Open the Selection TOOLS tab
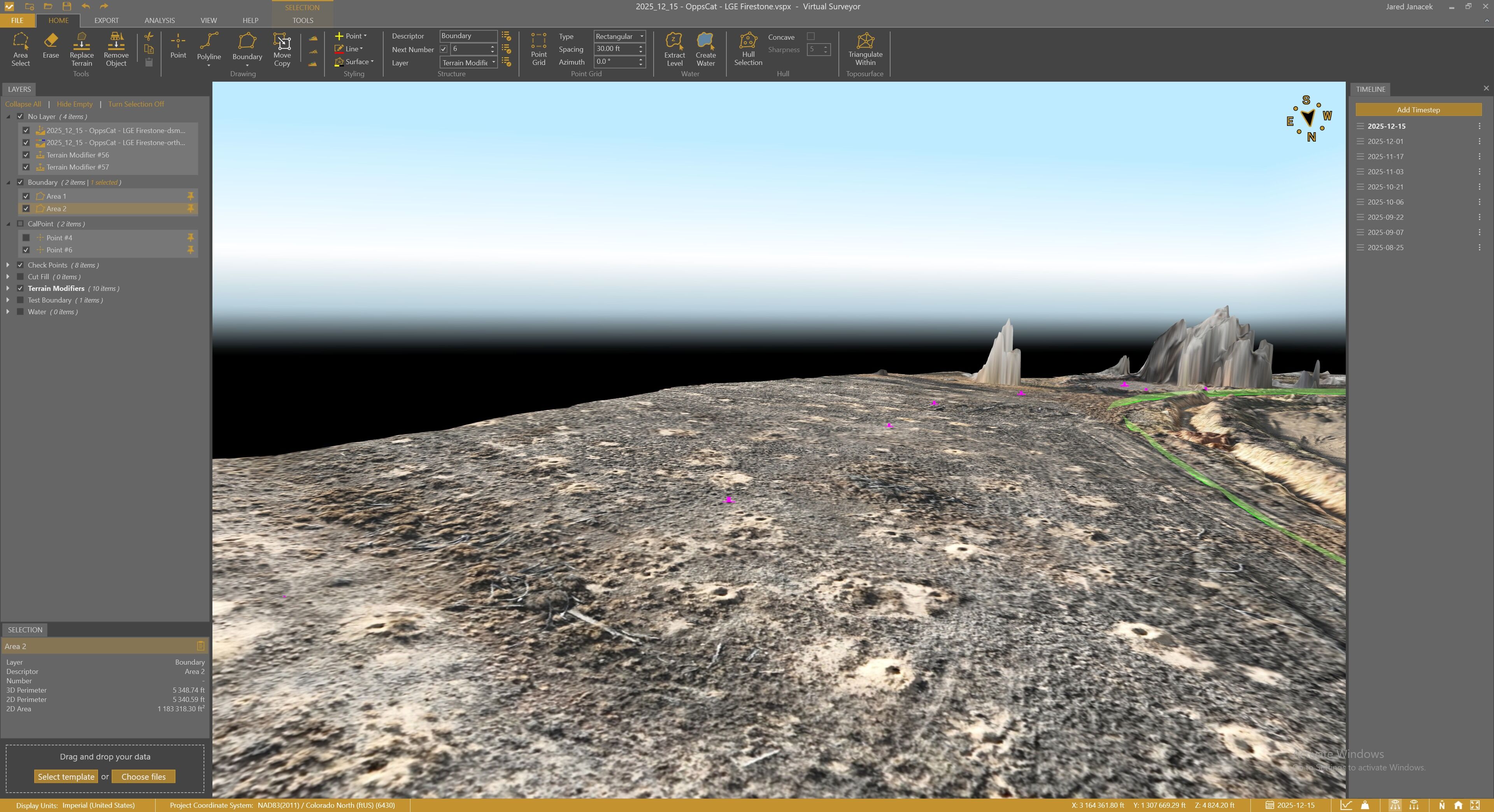 tap(303, 20)
